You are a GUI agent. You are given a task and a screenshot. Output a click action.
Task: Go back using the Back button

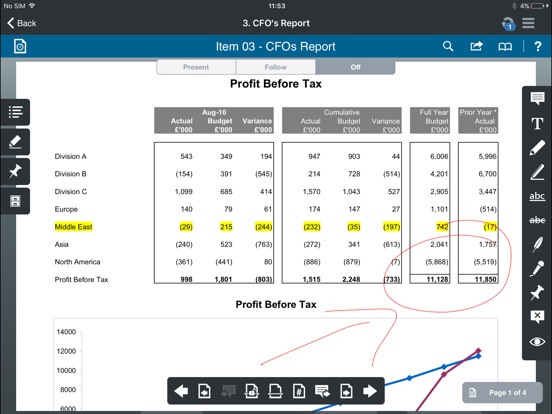[21, 23]
